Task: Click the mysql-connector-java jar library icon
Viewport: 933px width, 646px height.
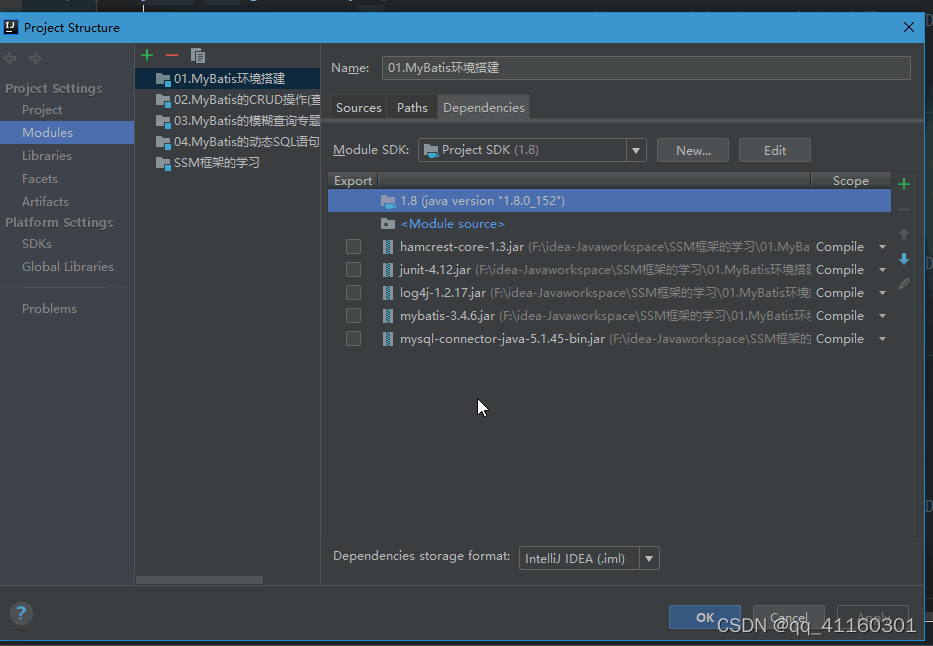Action: [x=387, y=338]
